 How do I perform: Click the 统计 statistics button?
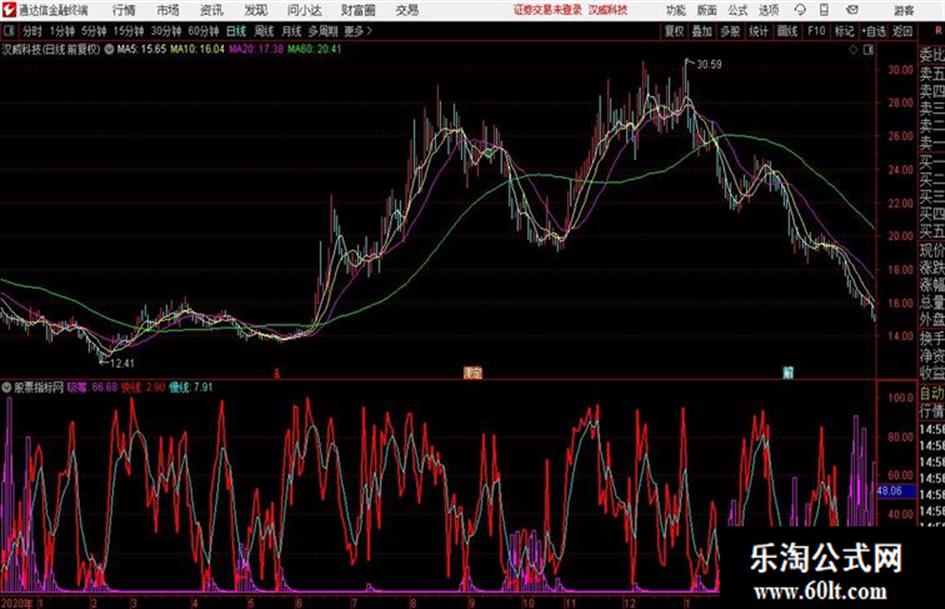759,31
